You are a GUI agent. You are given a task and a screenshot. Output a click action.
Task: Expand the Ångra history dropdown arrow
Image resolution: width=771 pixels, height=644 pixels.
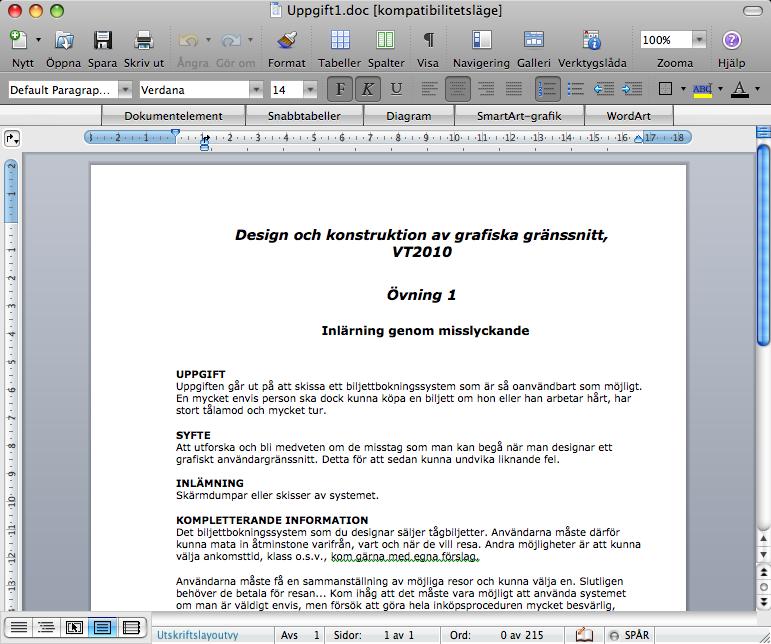(208, 39)
